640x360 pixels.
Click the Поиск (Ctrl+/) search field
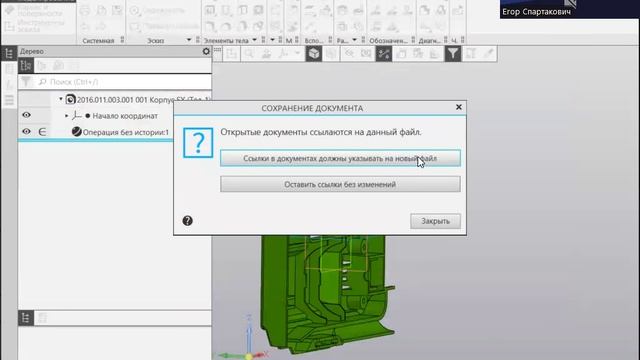click(x=124, y=82)
